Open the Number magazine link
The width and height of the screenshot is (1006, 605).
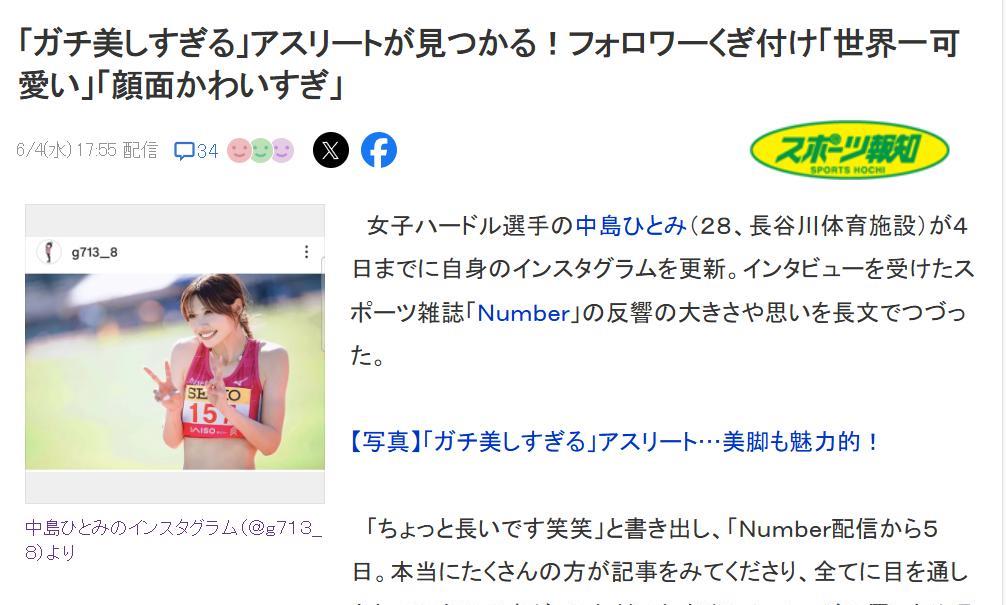(x=524, y=313)
